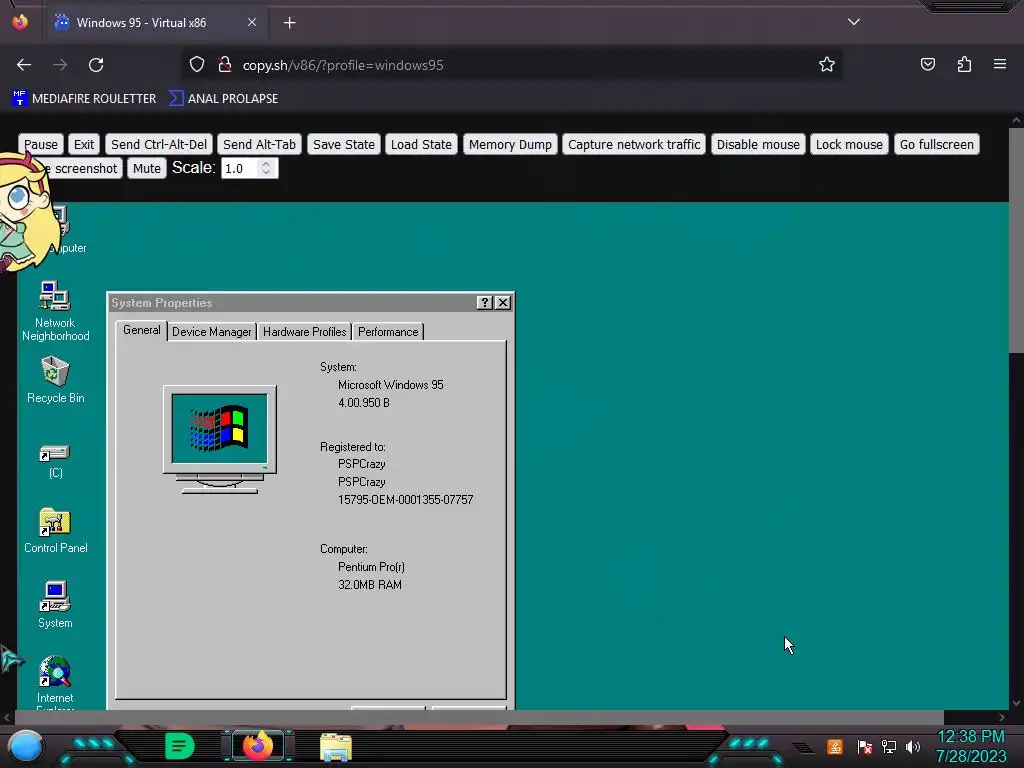
Task: Click the volume speaker tray icon
Action: (x=913, y=746)
